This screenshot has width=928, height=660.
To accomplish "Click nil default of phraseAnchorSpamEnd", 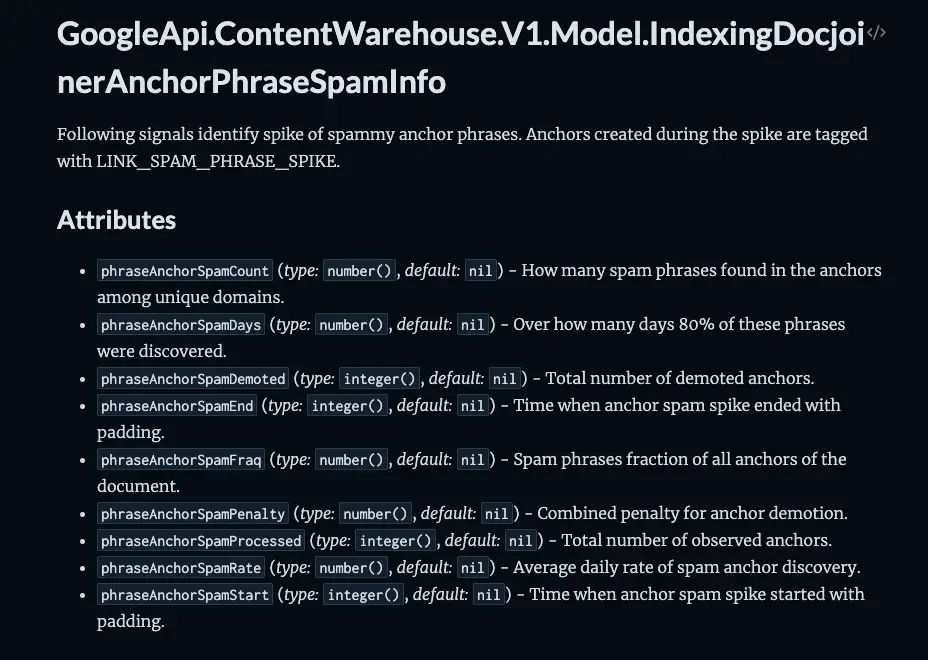I will point(472,405).
